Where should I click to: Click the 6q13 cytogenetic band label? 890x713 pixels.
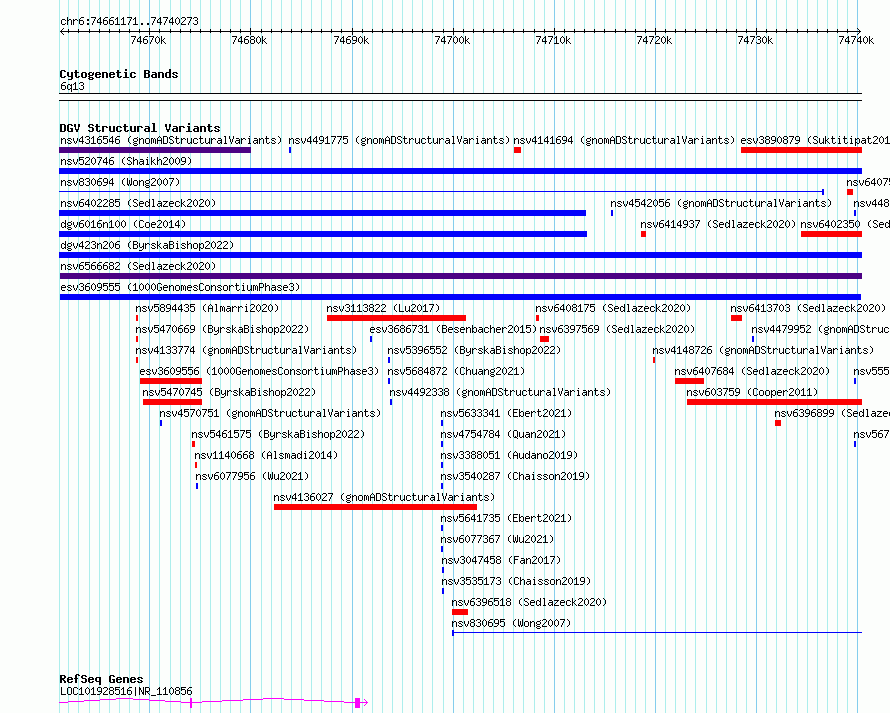point(72,86)
